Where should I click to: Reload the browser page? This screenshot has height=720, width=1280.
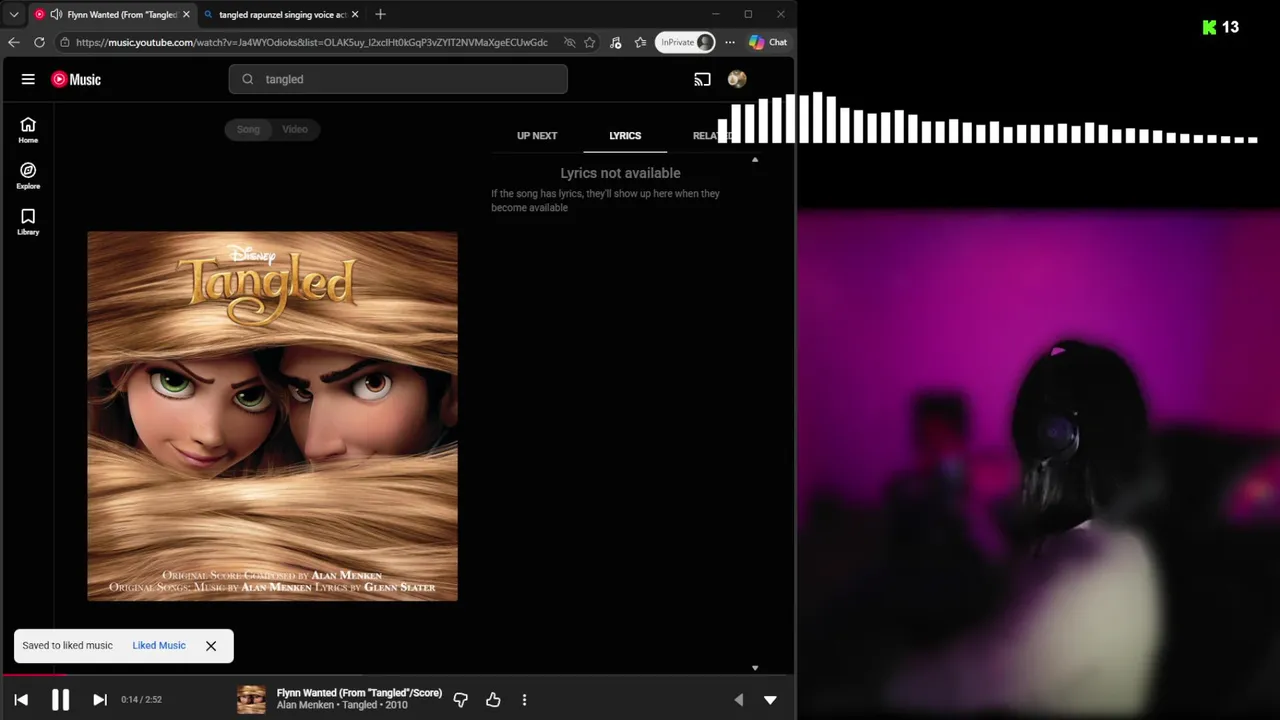click(x=39, y=42)
